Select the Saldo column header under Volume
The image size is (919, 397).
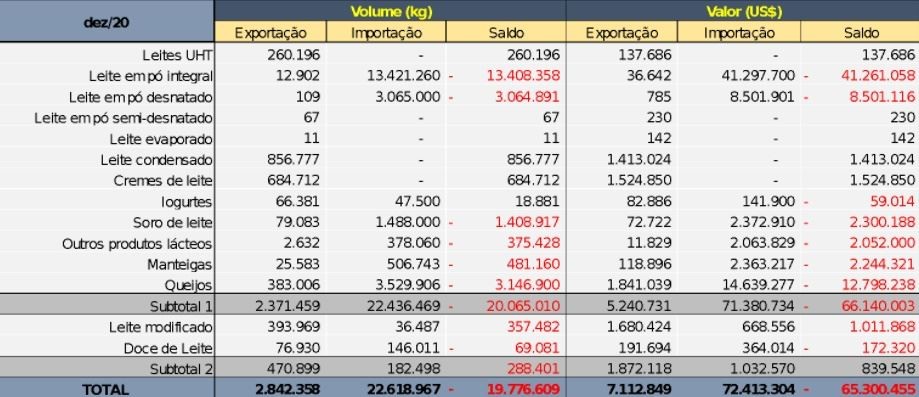click(506, 32)
